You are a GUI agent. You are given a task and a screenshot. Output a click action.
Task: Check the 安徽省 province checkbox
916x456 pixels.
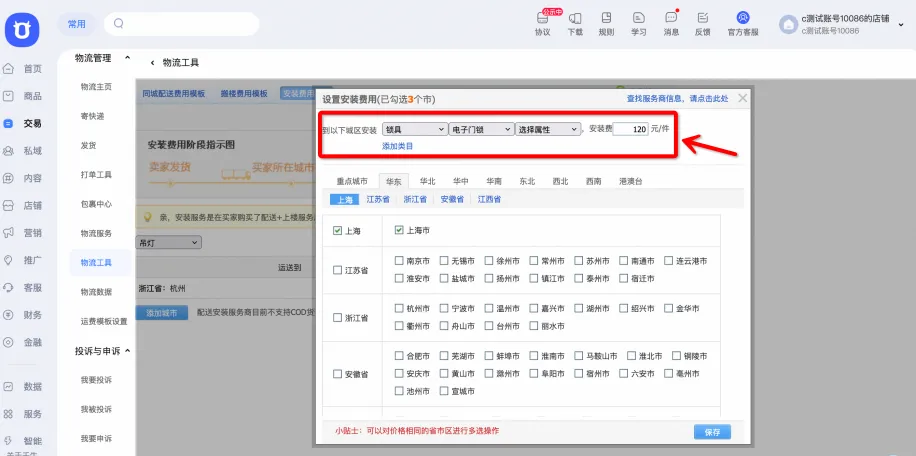337,374
